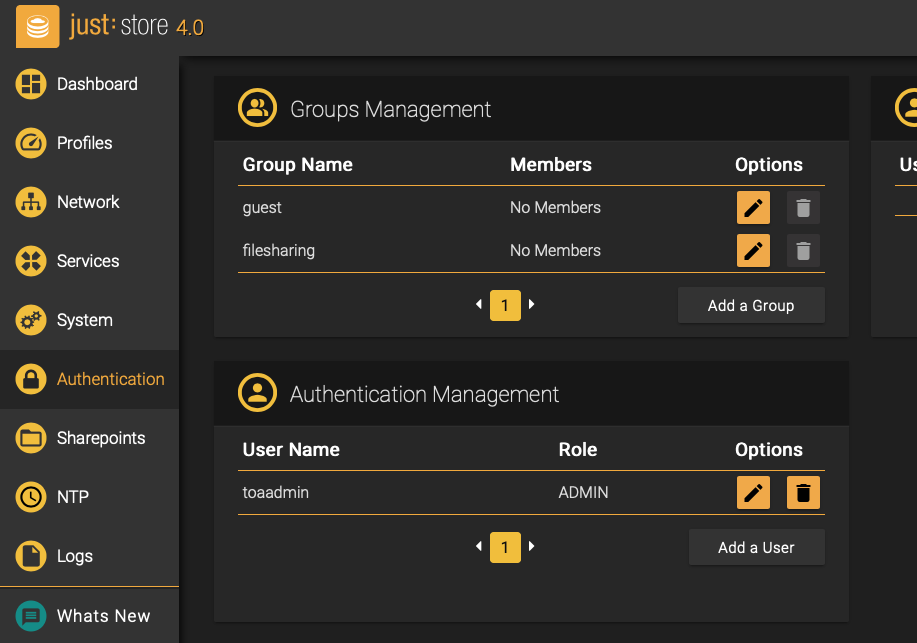Click the Role column header
Image resolution: width=917 pixels, height=643 pixels.
577,450
